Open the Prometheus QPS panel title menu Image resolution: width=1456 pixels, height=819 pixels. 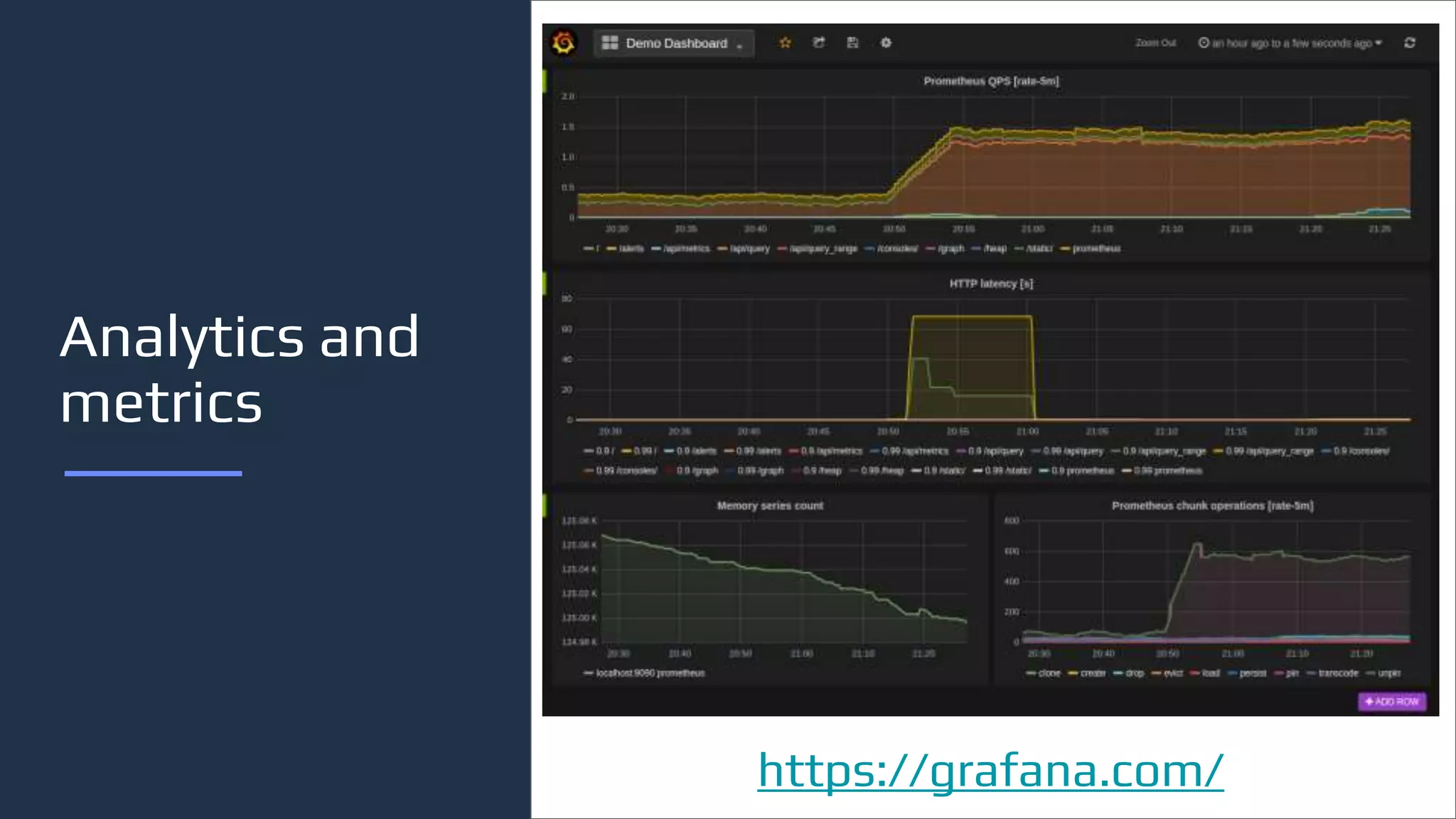click(991, 81)
